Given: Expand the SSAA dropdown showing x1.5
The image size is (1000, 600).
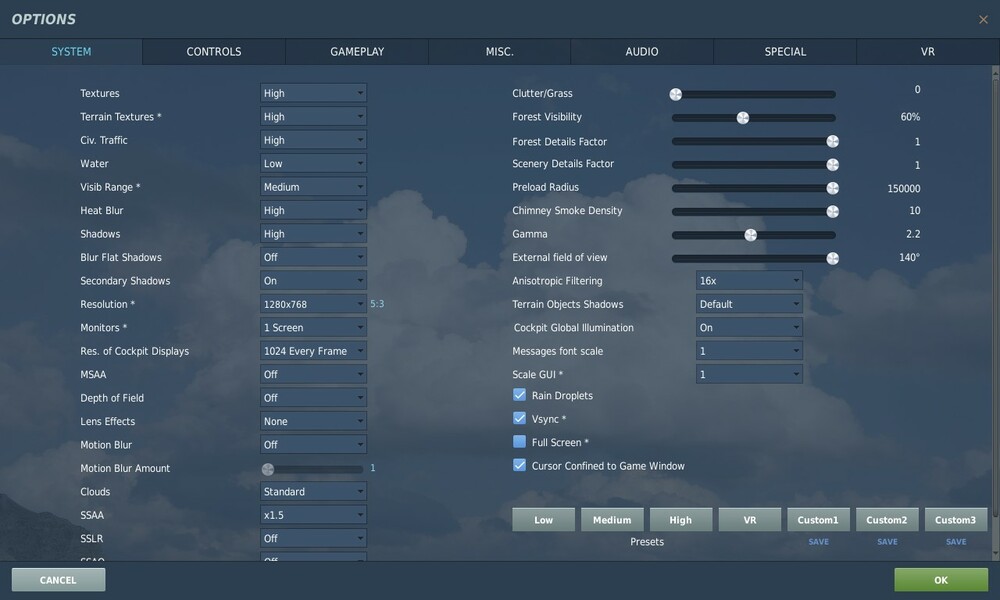Looking at the screenshot, I should tap(313, 515).
